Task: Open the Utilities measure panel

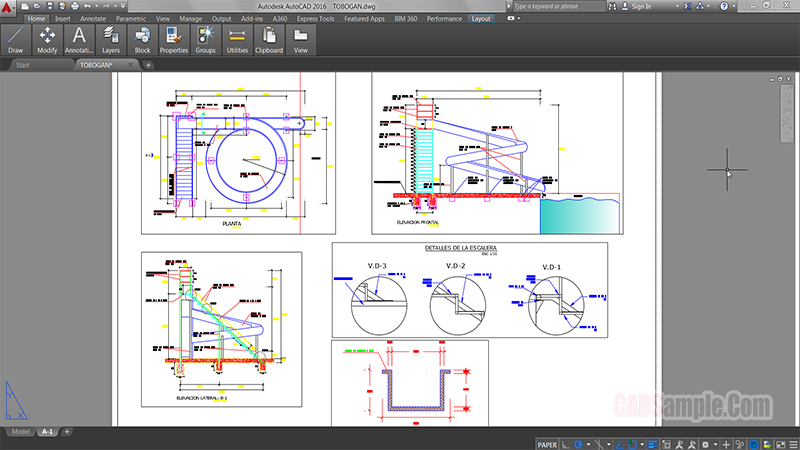Action: tap(237, 39)
